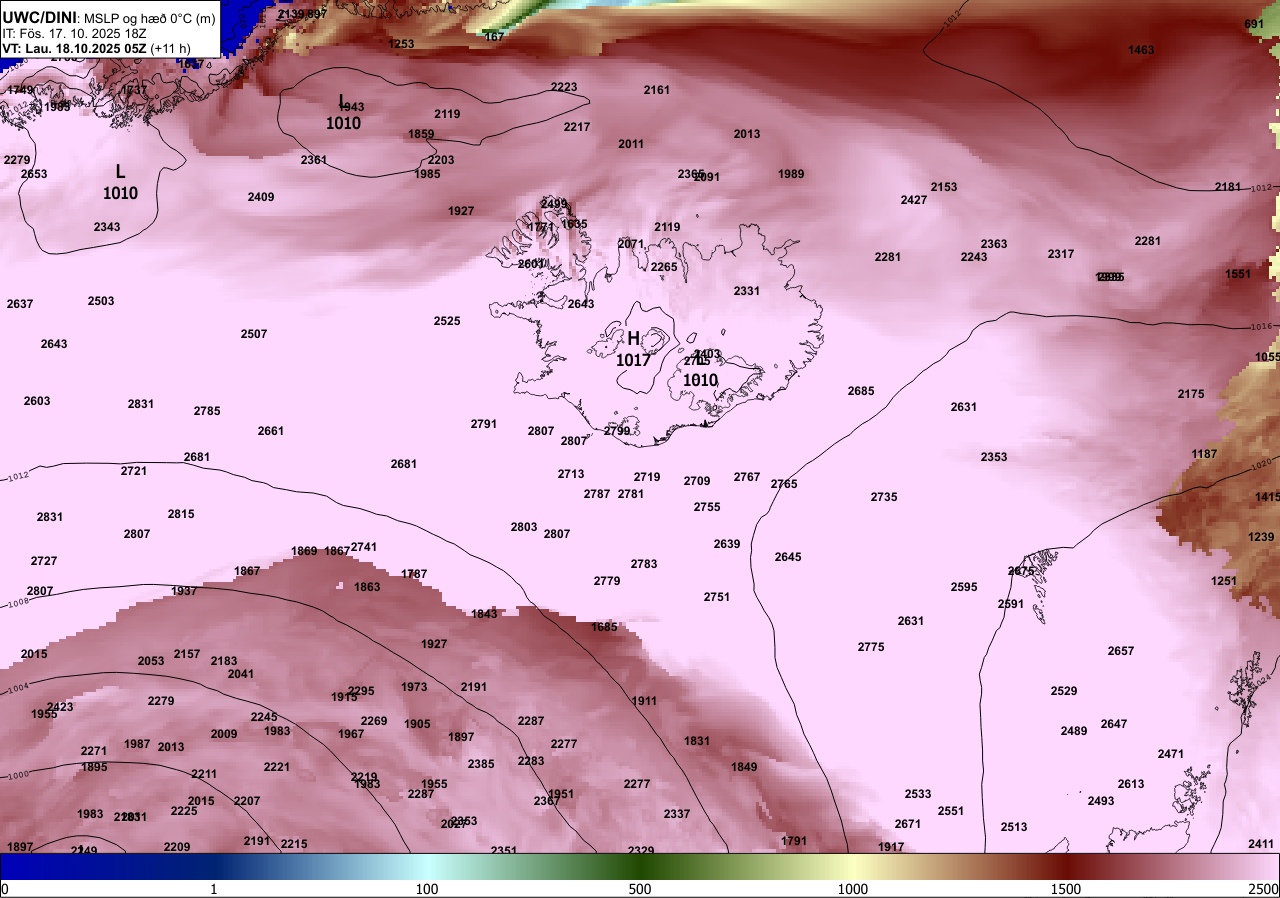Click the height value 2755
The height and width of the screenshot is (898, 1280).
click(707, 508)
